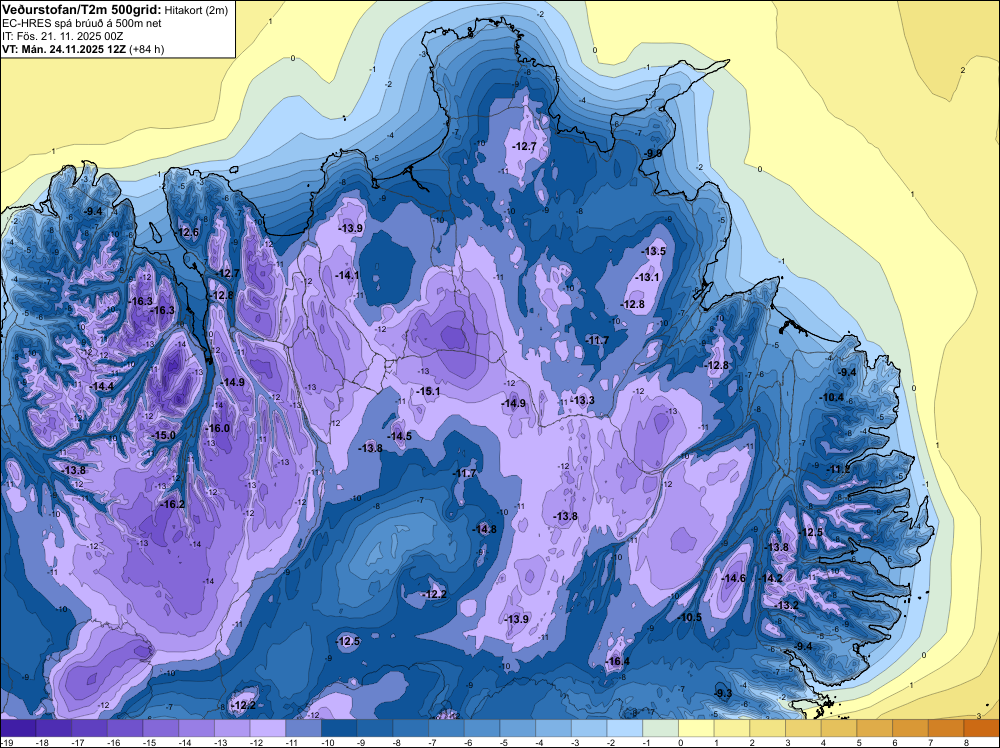Click the 'EC-HRES spá brúuð á 500m net' line
1000x748 pixels.
coord(82,23)
